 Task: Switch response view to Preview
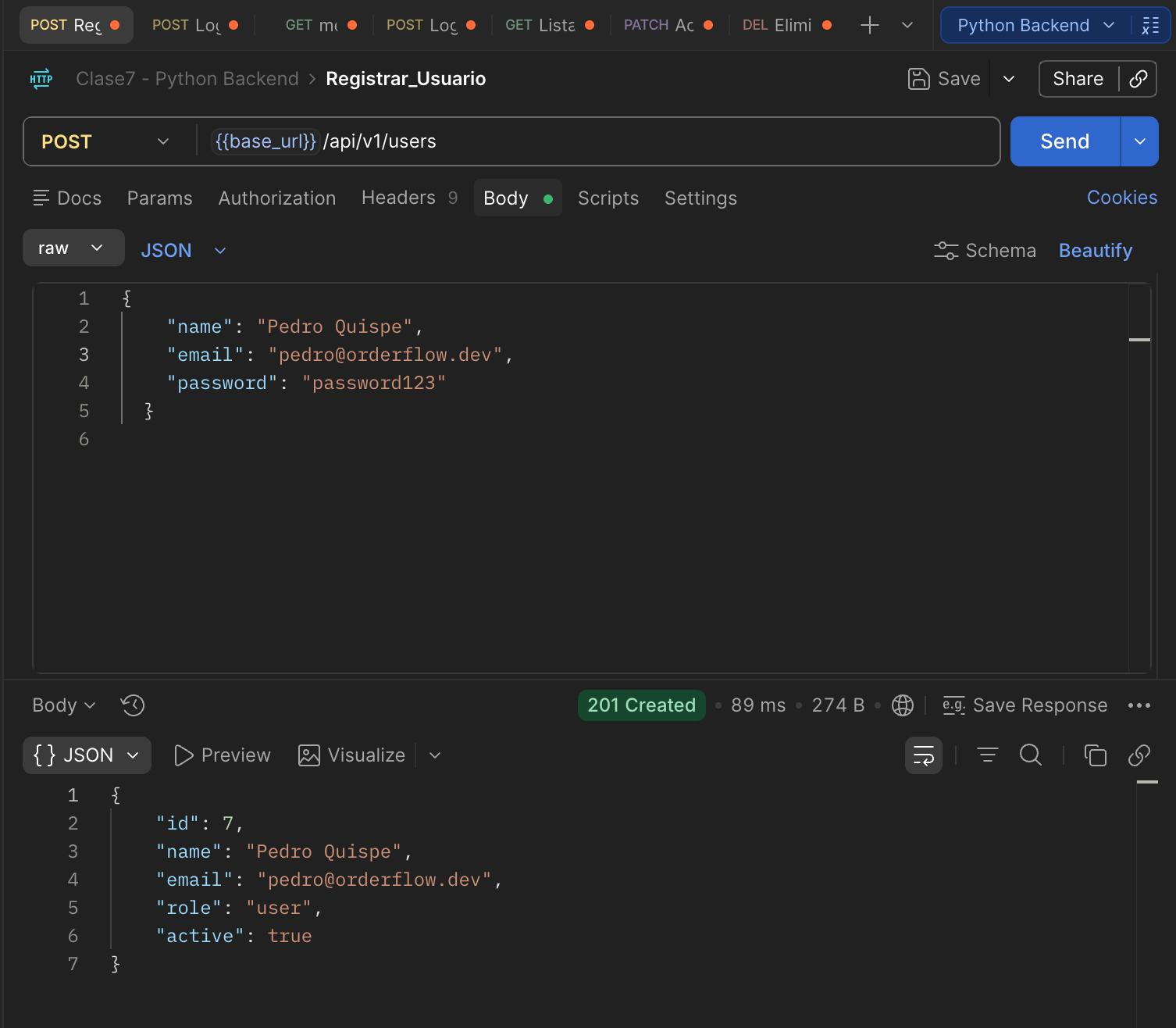click(223, 755)
